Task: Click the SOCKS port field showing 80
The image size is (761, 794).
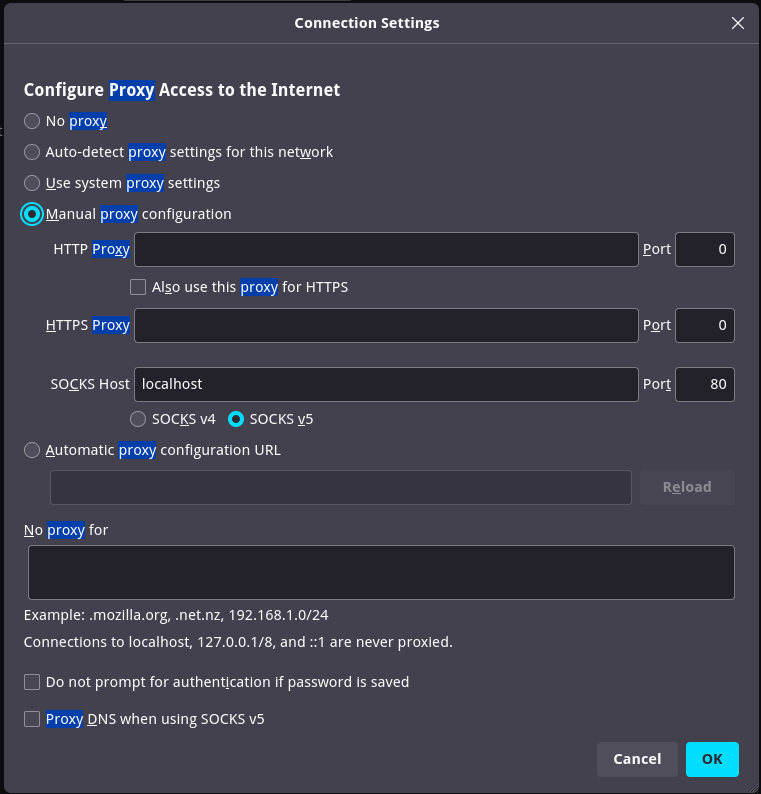Action: (705, 384)
